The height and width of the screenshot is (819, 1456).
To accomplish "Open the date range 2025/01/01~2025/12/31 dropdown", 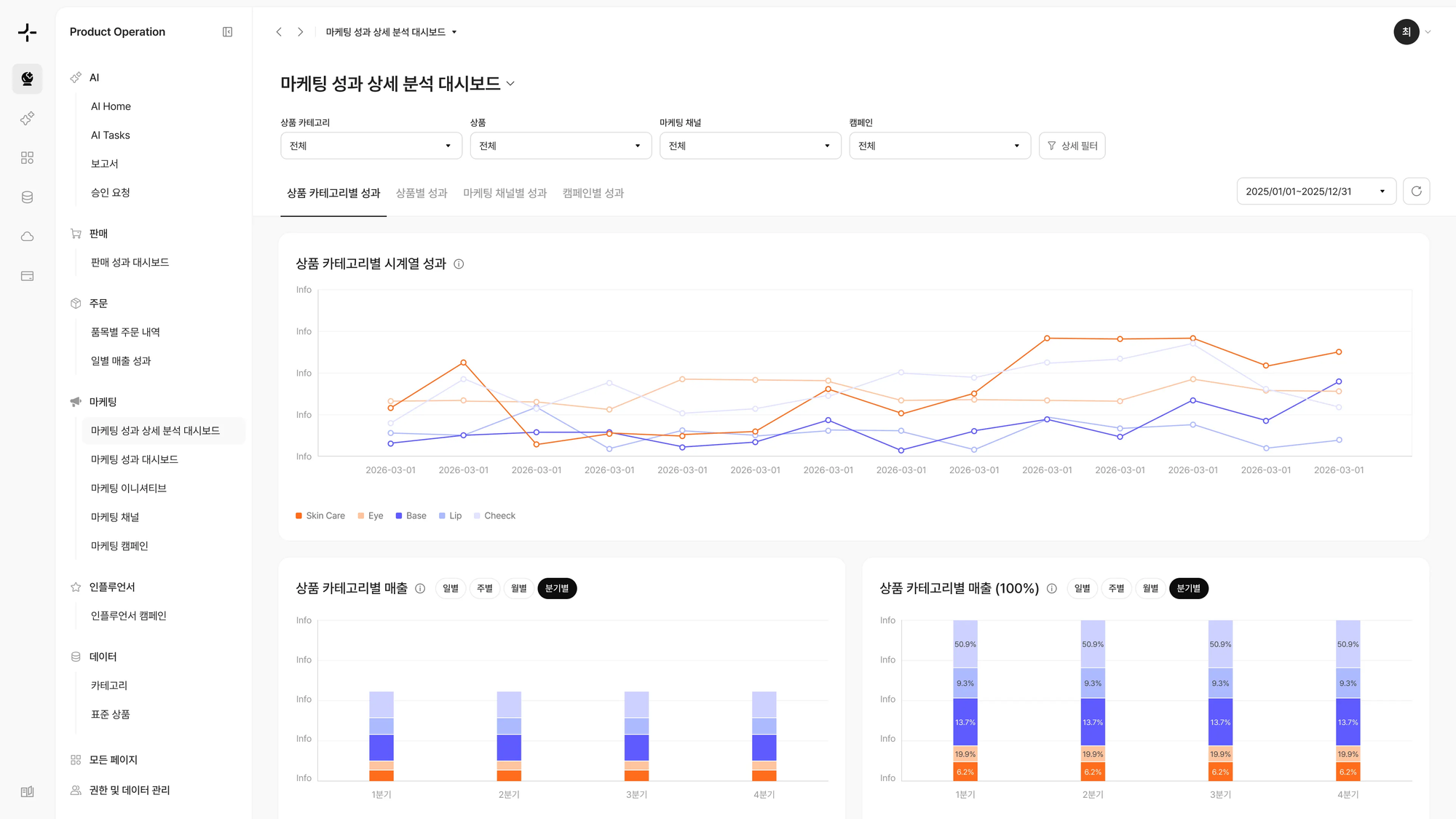I will pyautogui.click(x=1315, y=191).
